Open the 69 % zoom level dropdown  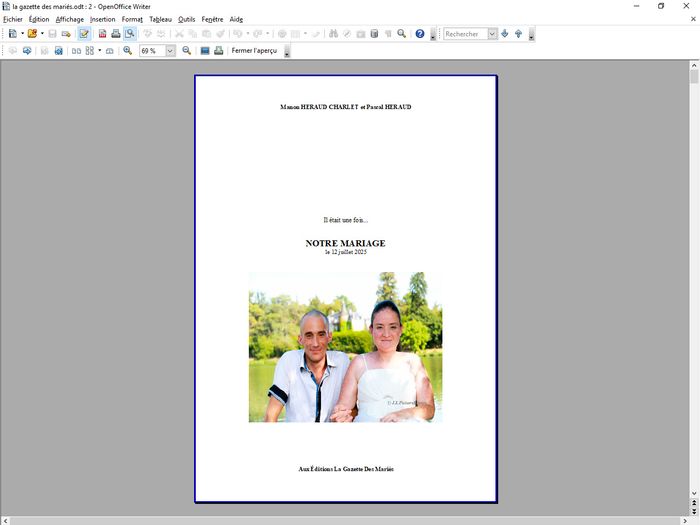coord(170,51)
